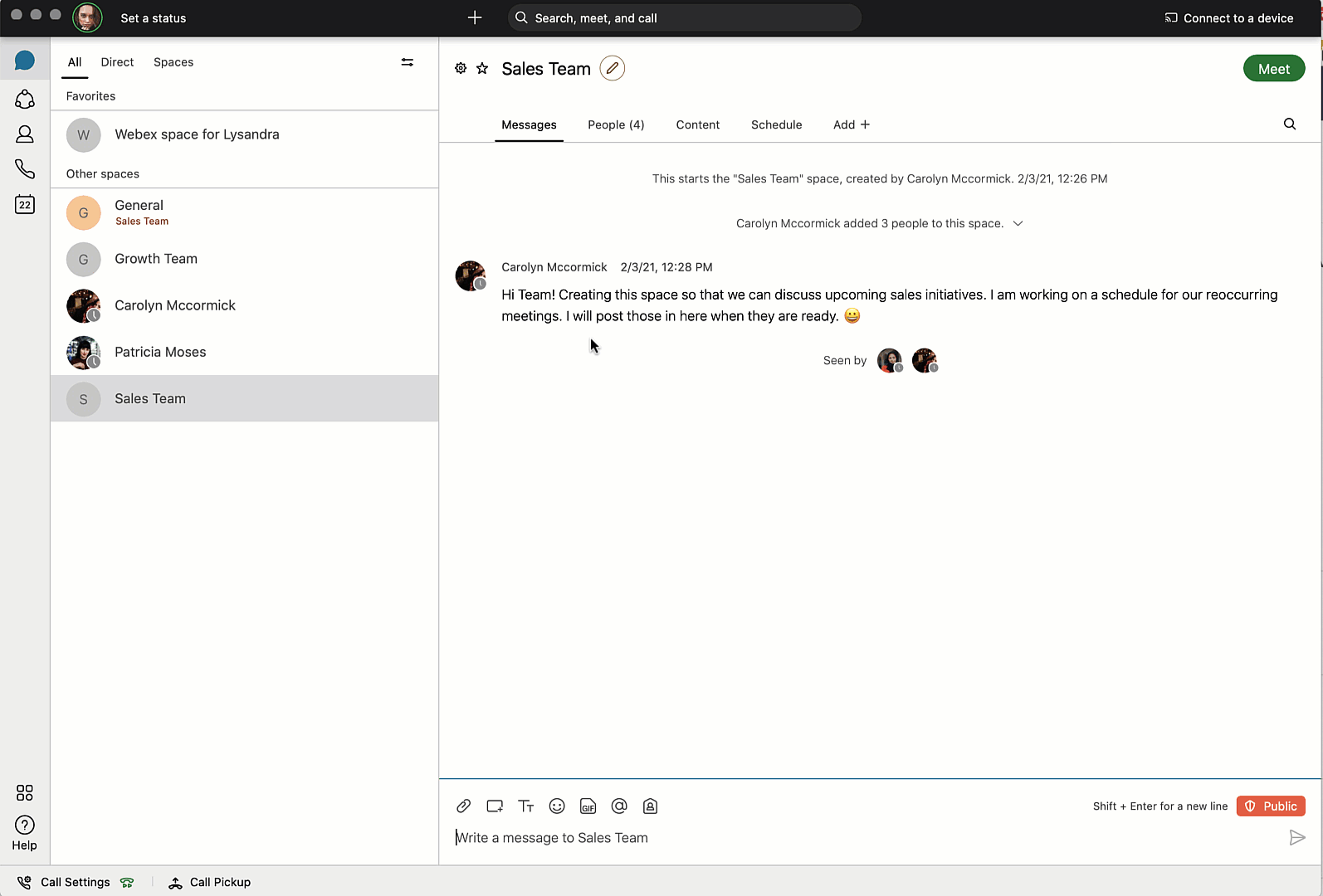Favorite the Sales Team space with the star
Screen dimensions: 1323x896
click(x=482, y=69)
